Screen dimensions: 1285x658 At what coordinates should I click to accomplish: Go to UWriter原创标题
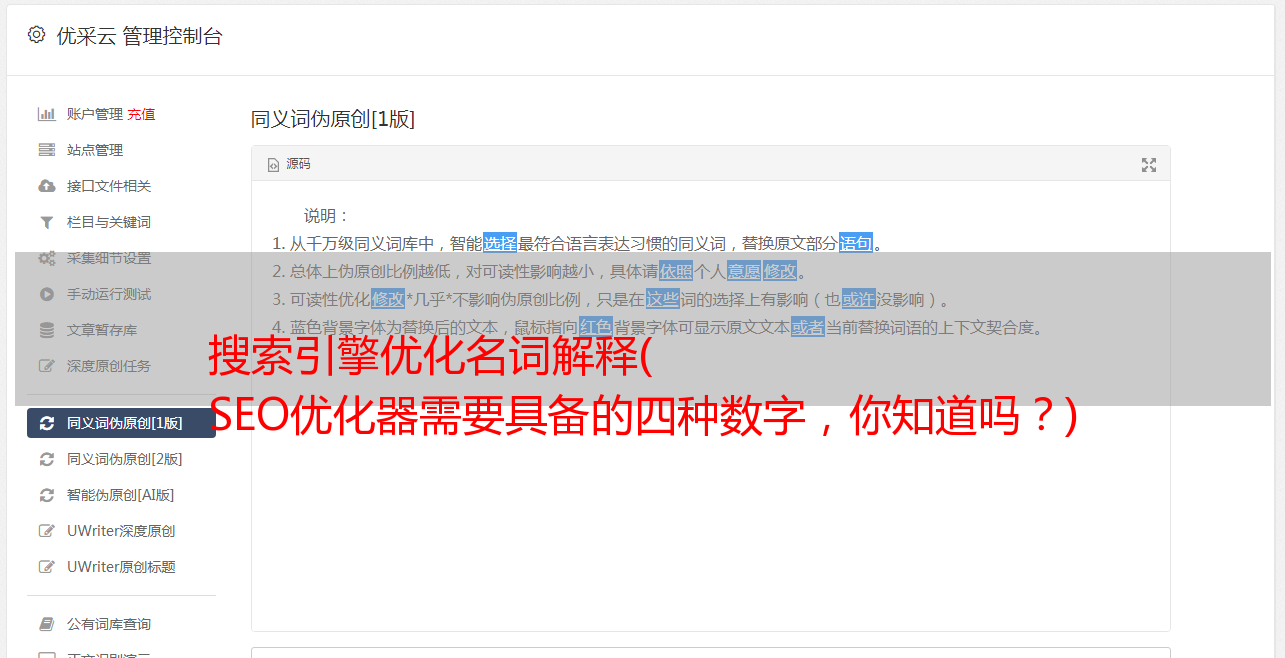tap(121, 567)
